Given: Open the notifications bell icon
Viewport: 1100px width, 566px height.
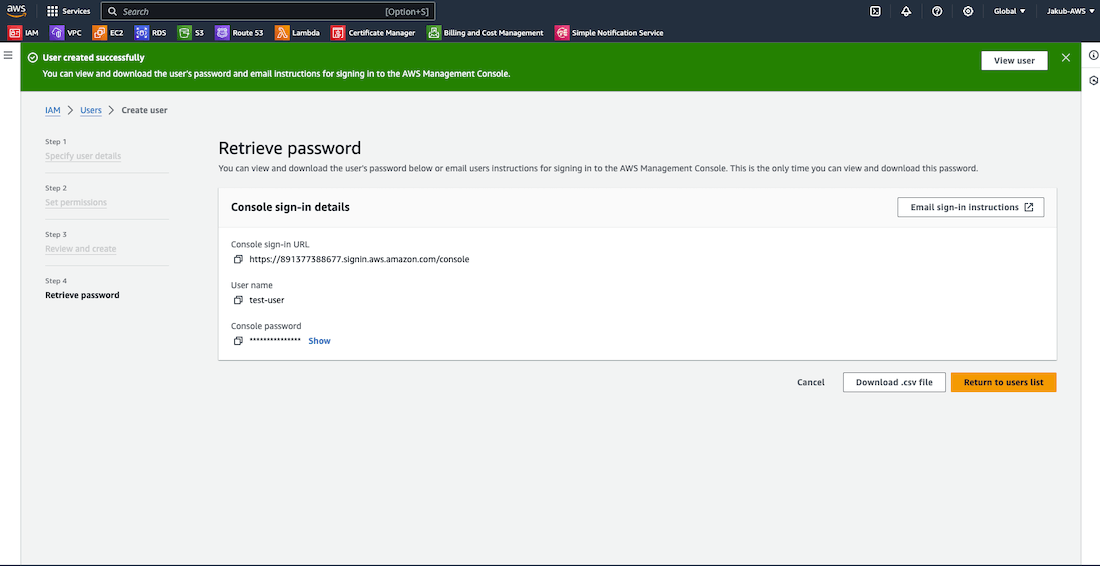Looking at the screenshot, I should (906, 11).
